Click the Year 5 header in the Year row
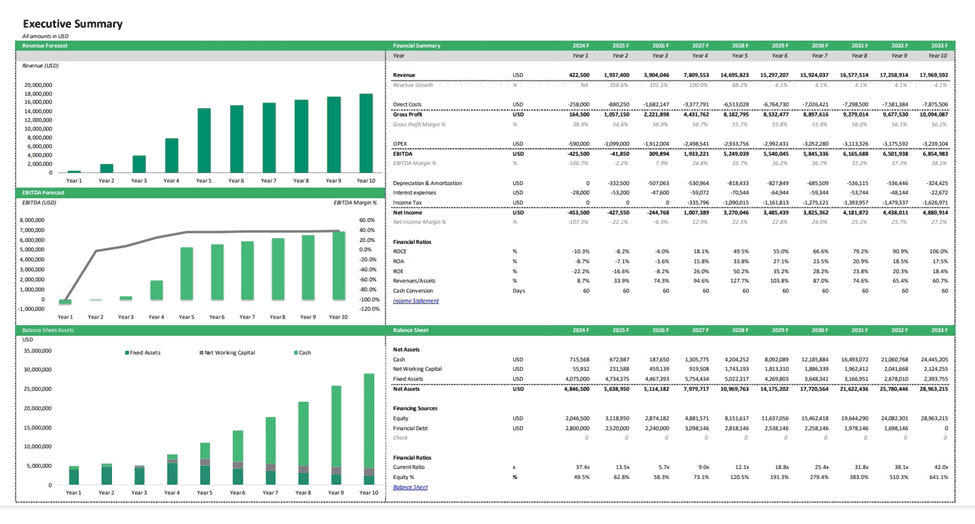This screenshot has width=975, height=524. point(740,55)
